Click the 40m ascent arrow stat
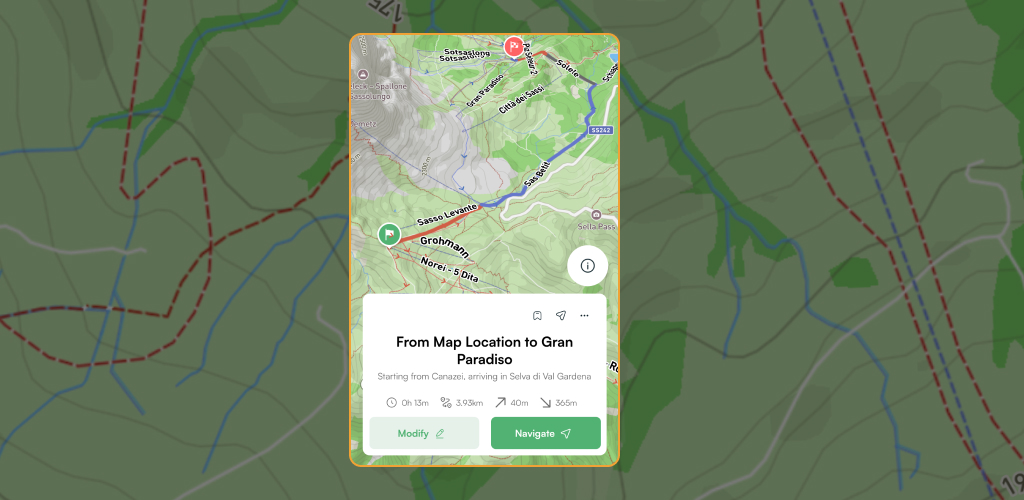Image resolution: width=1024 pixels, height=500 pixels. [x=512, y=402]
